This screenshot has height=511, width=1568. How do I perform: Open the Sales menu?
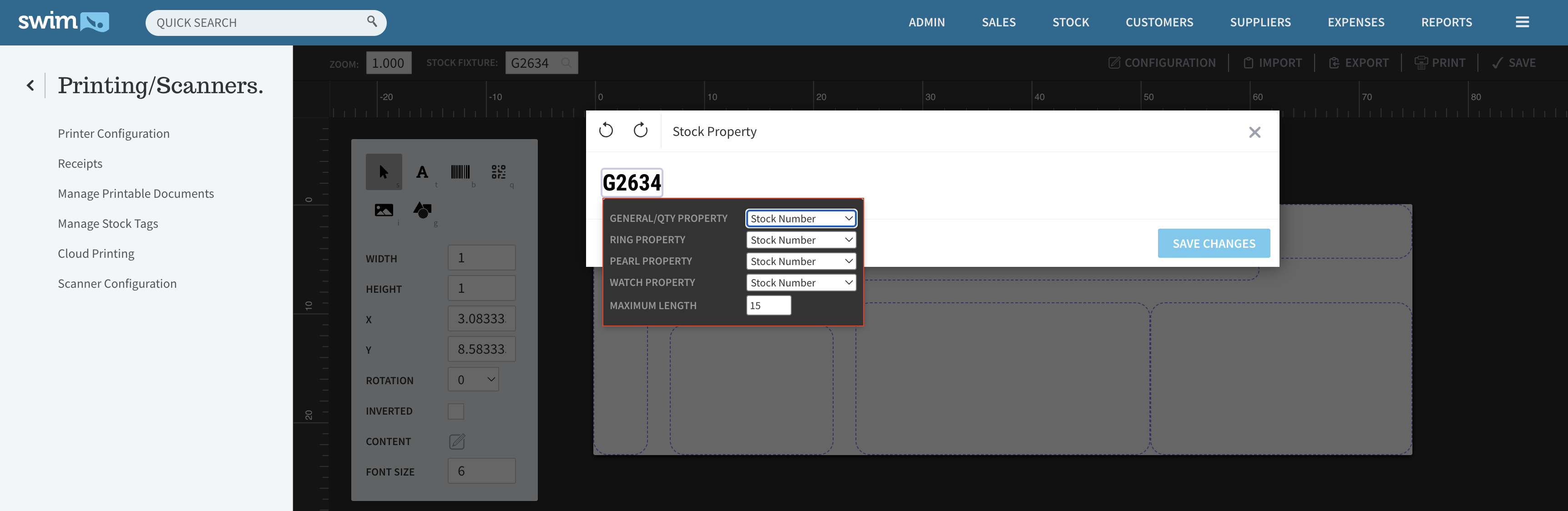pyautogui.click(x=998, y=23)
